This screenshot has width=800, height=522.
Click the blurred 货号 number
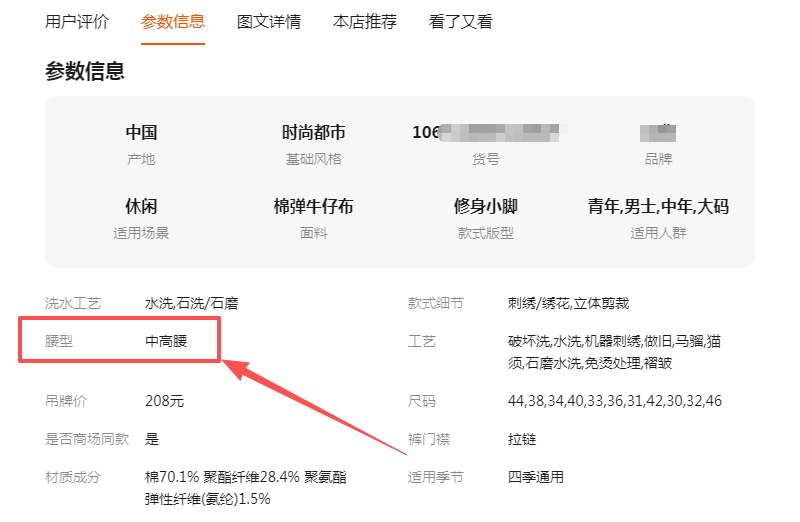pos(489,132)
